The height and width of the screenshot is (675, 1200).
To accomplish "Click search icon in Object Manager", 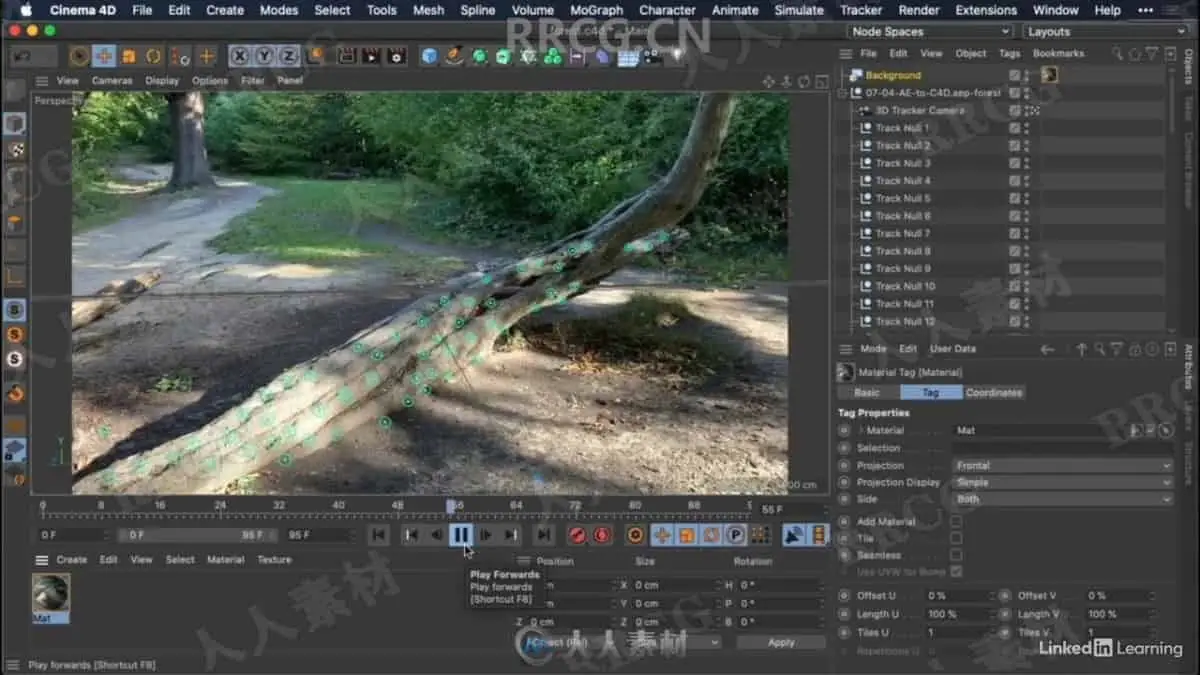I will 1117,53.
